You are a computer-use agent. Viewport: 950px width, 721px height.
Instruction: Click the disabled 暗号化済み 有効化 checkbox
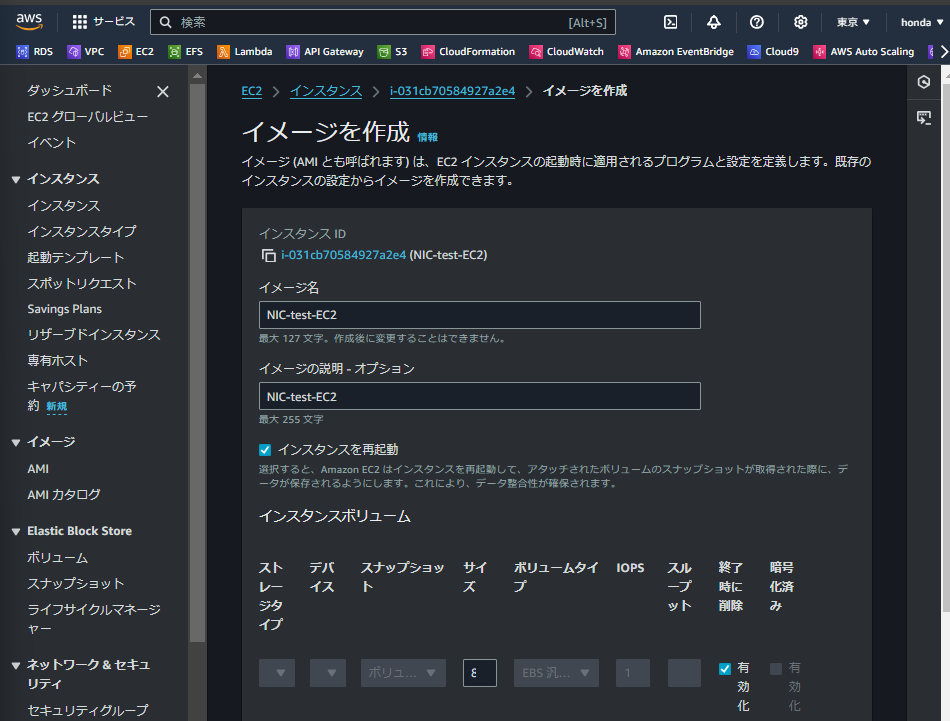tap(776, 668)
